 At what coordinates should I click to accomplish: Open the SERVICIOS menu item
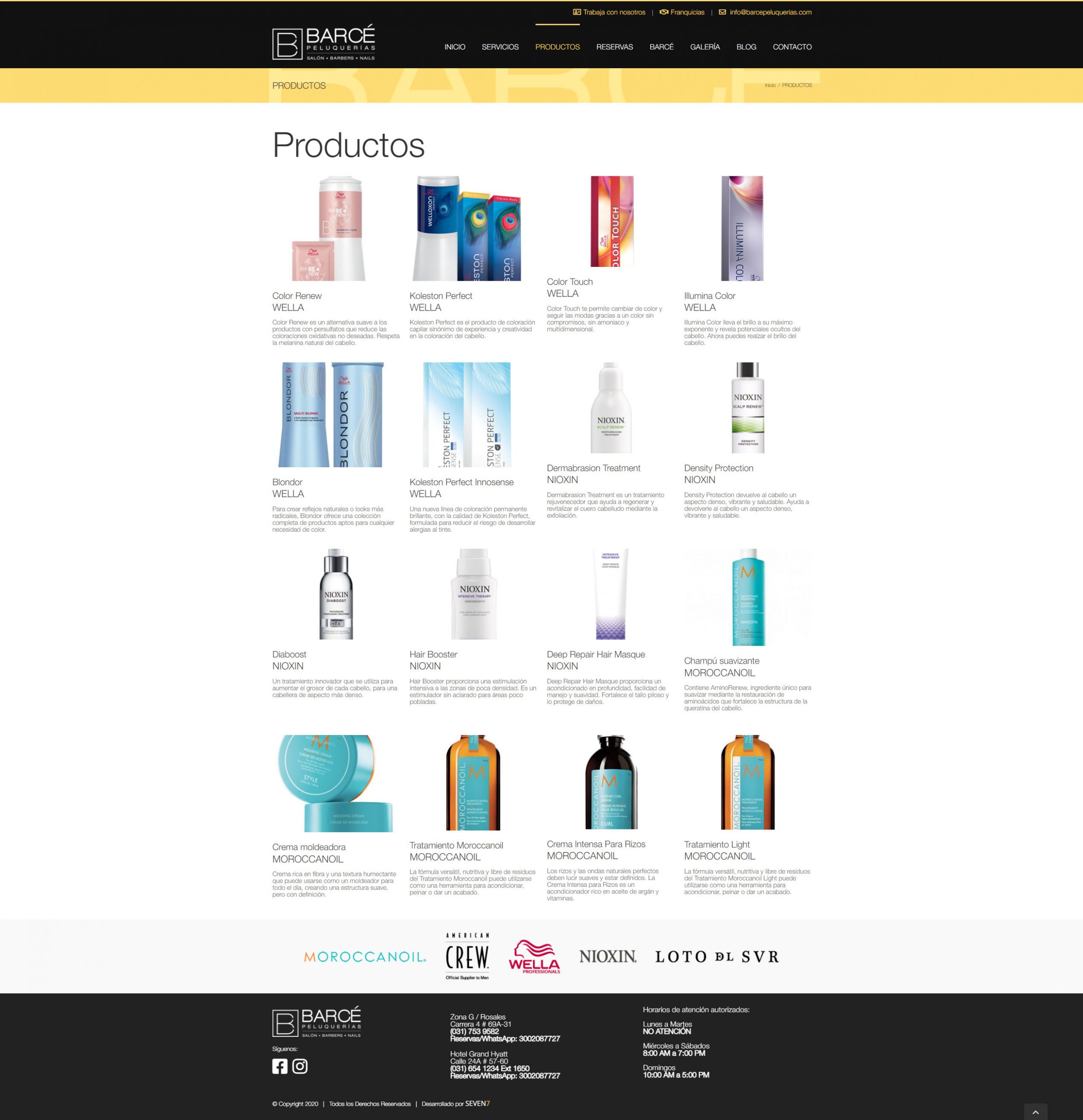click(500, 47)
